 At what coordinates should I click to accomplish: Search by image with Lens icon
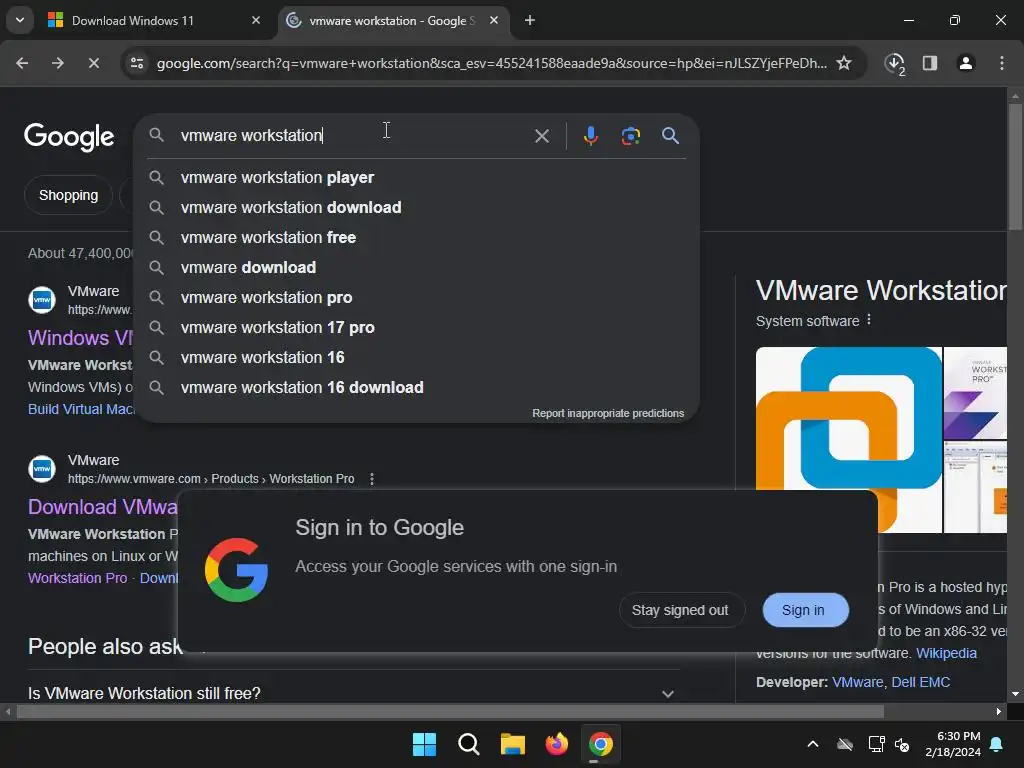pyautogui.click(x=630, y=136)
